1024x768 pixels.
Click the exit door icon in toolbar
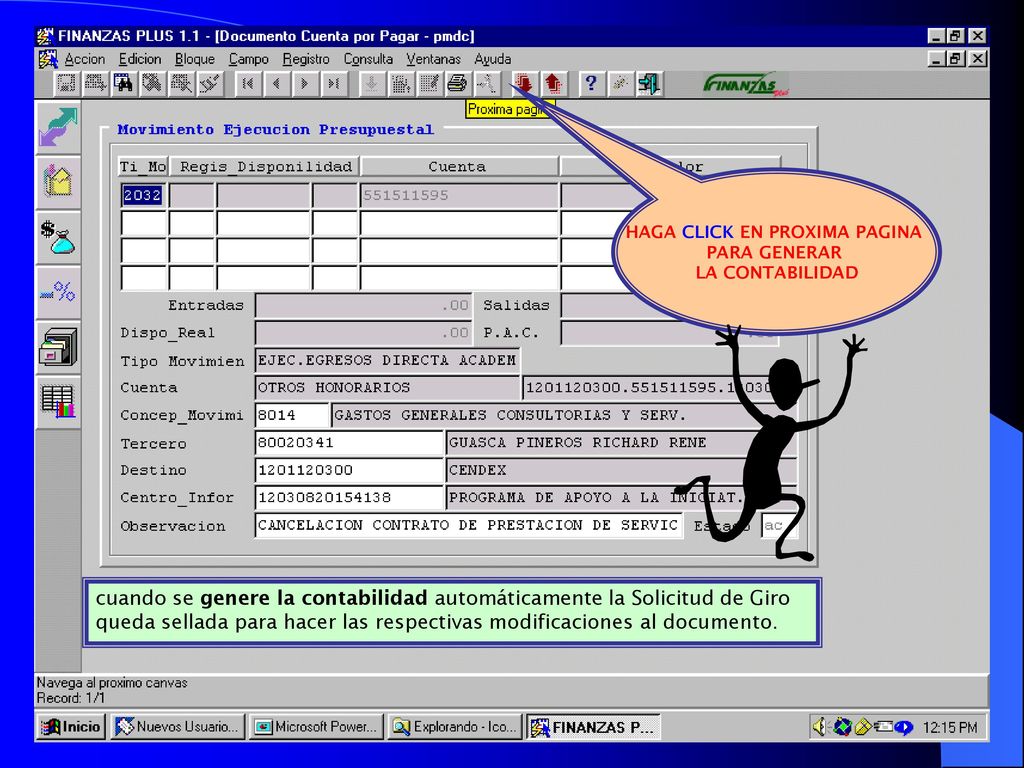click(x=648, y=84)
